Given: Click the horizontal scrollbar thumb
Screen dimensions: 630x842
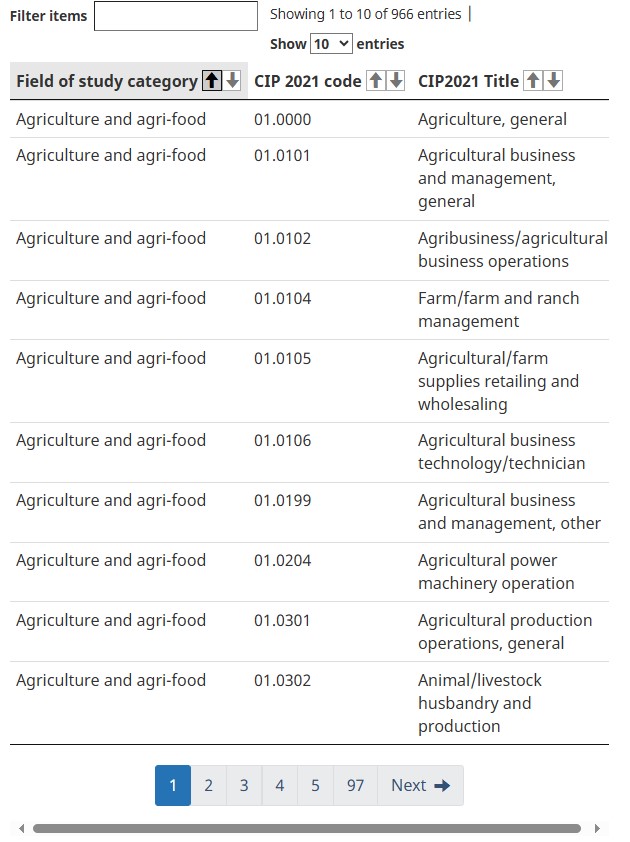Looking at the screenshot, I should 307,829.
